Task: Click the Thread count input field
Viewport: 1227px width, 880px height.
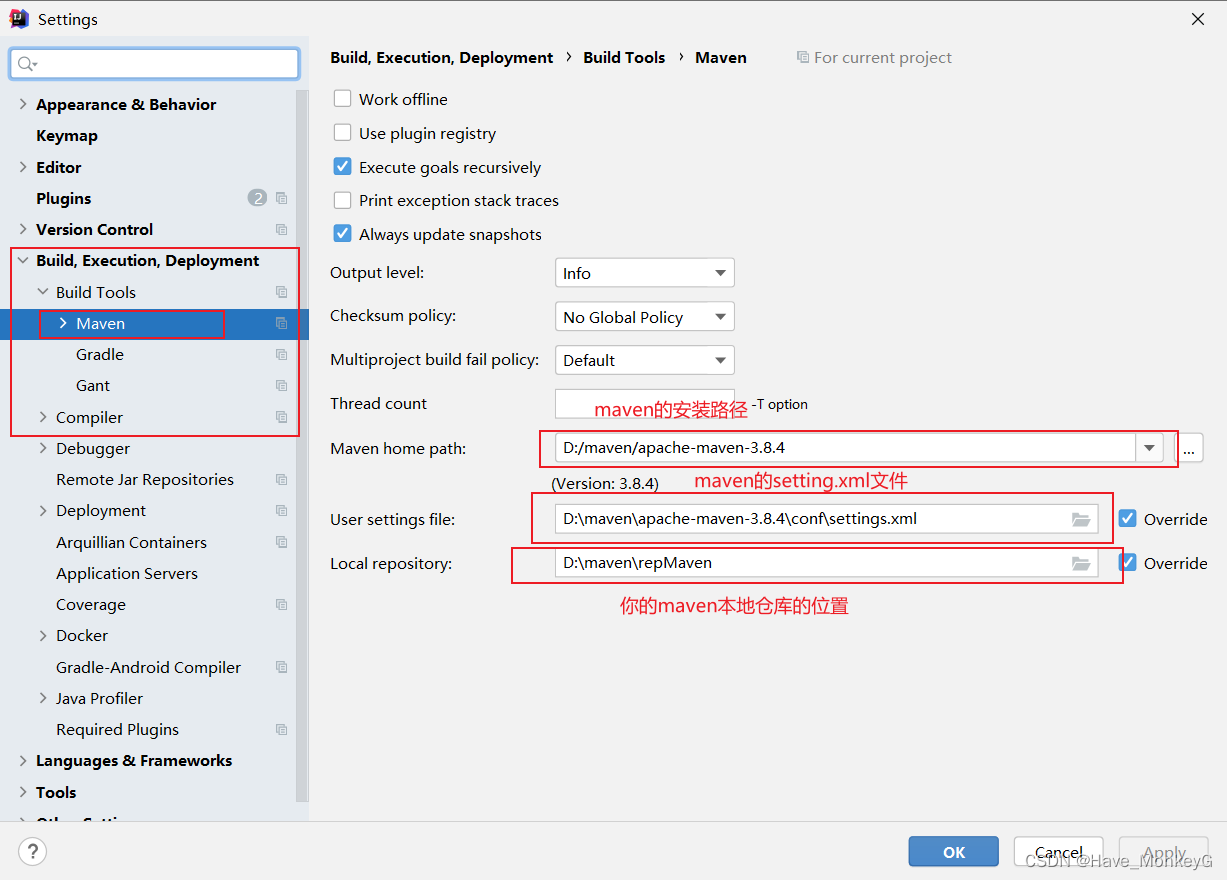Action: tap(645, 403)
